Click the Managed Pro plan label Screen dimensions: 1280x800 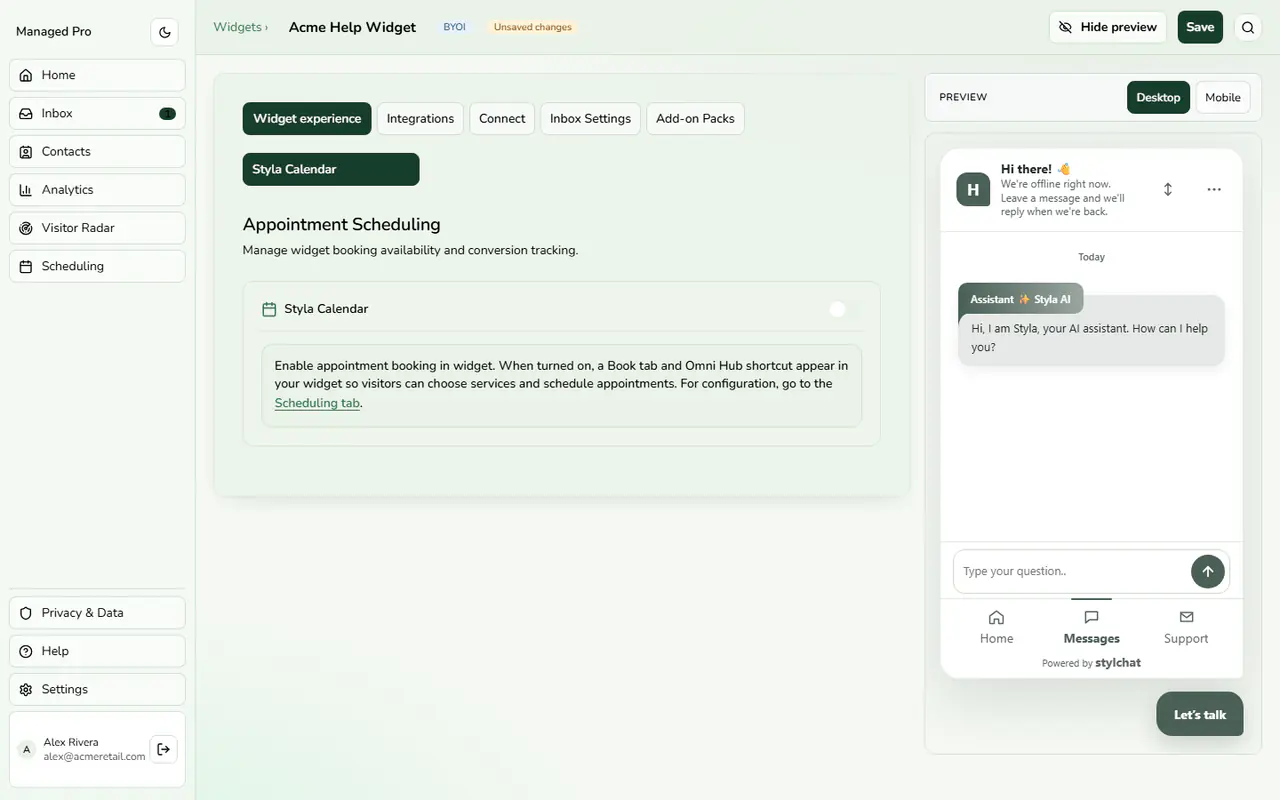(x=54, y=32)
